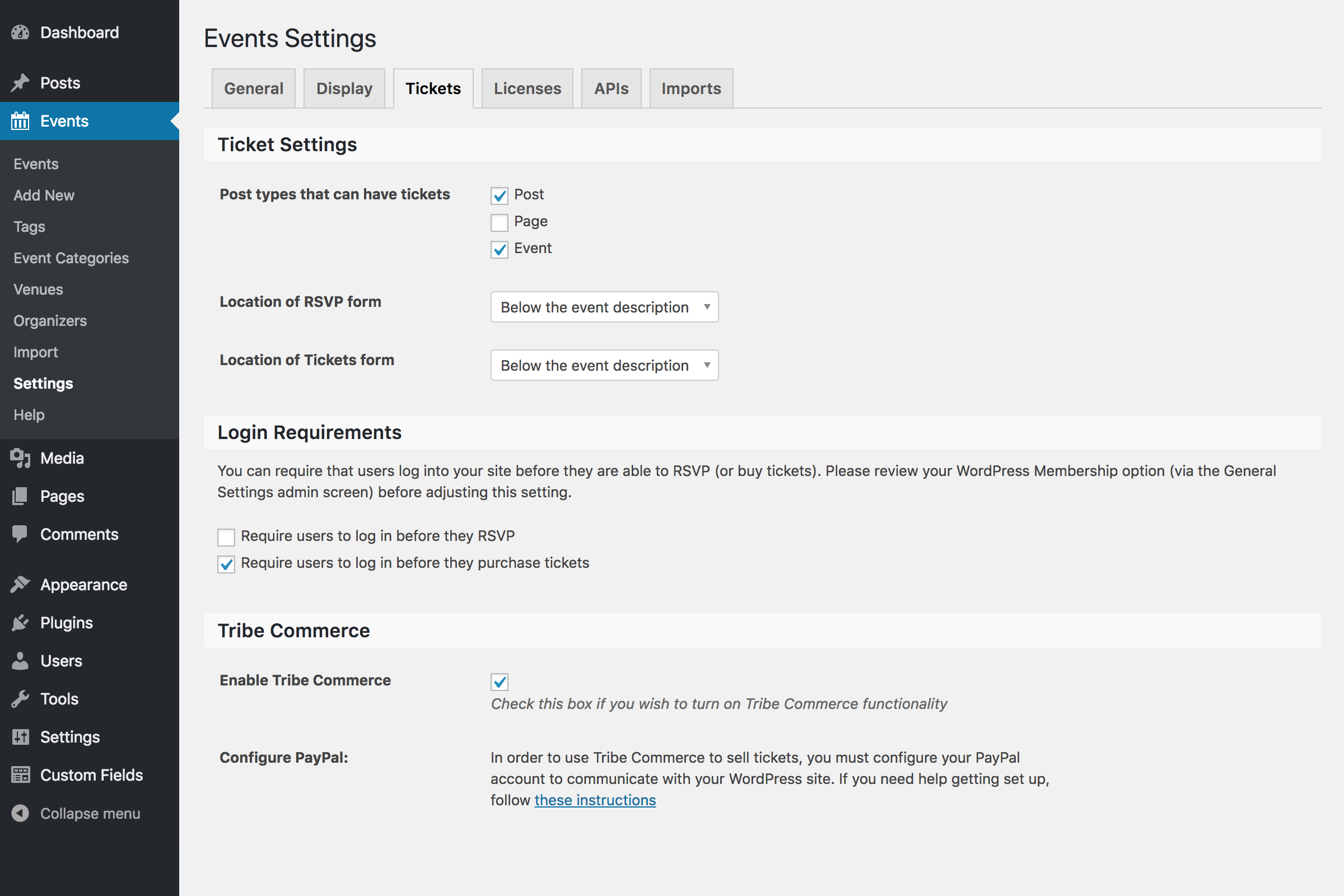Screen dimensions: 1344x896
Task: Click the Posts pushpin icon
Action: tap(20, 83)
